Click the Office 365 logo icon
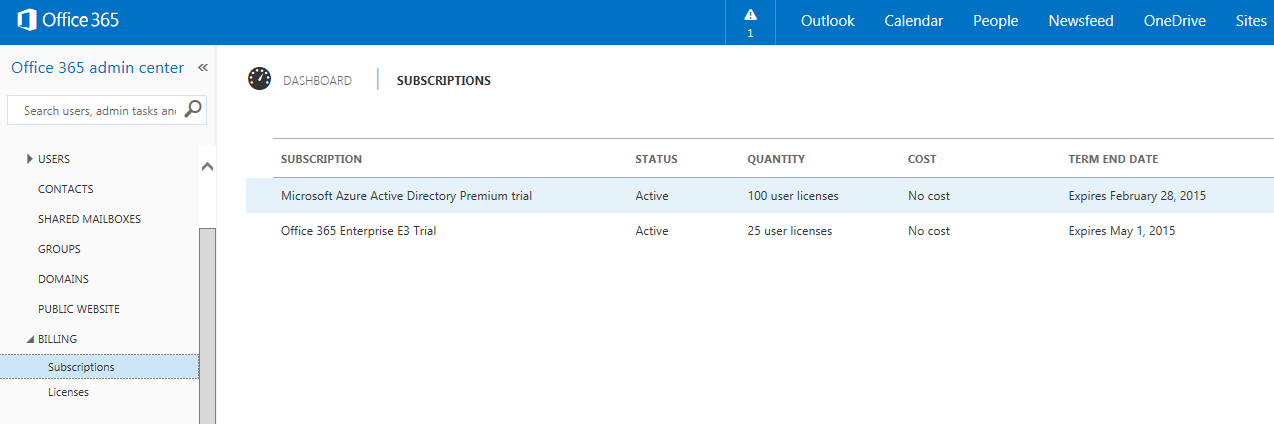 coord(28,20)
